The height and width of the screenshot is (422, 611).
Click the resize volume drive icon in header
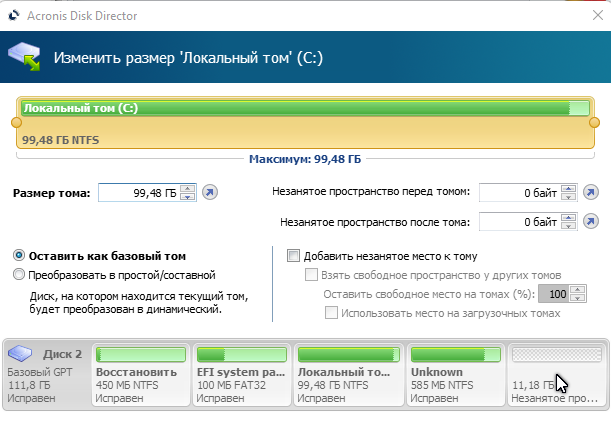pos(24,57)
